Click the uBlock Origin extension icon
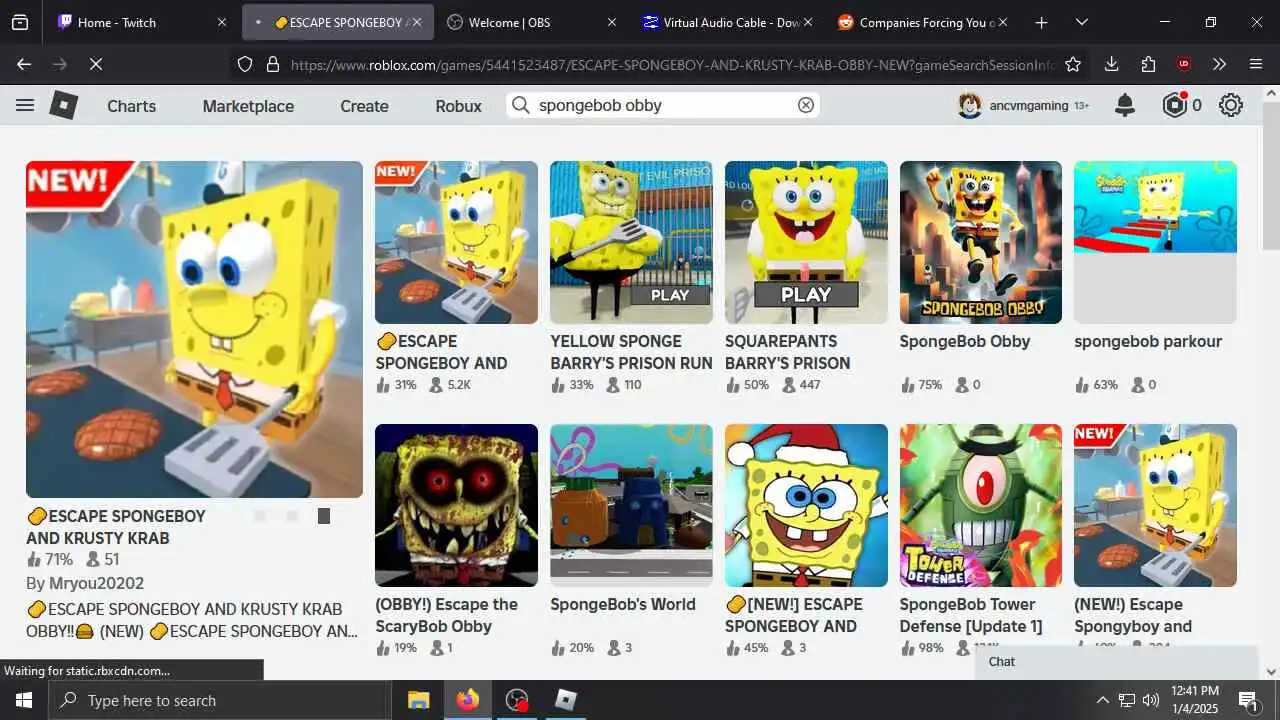 click(x=1184, y=64)
